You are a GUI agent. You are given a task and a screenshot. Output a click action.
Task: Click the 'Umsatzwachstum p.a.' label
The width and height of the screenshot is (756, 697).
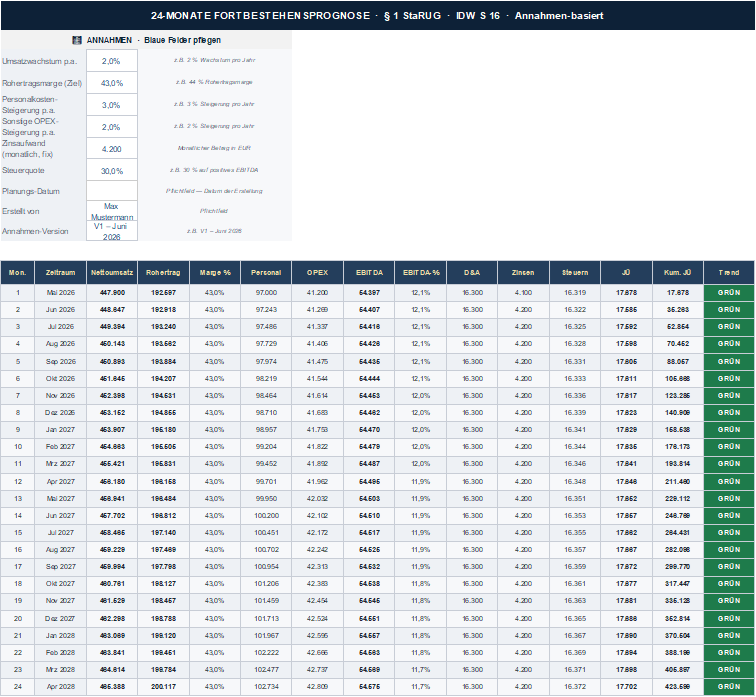[40, 61]
